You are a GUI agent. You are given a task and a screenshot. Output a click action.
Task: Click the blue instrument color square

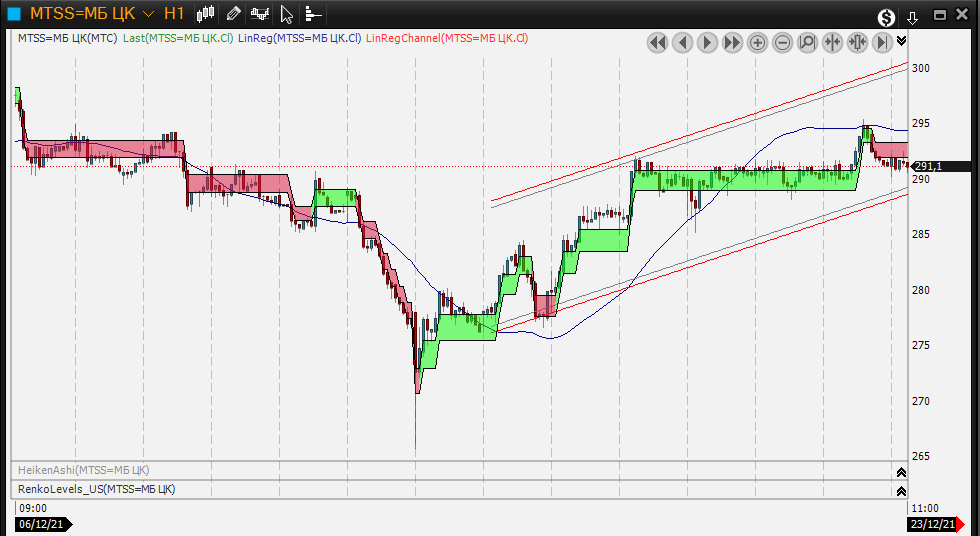pos(14,14)
